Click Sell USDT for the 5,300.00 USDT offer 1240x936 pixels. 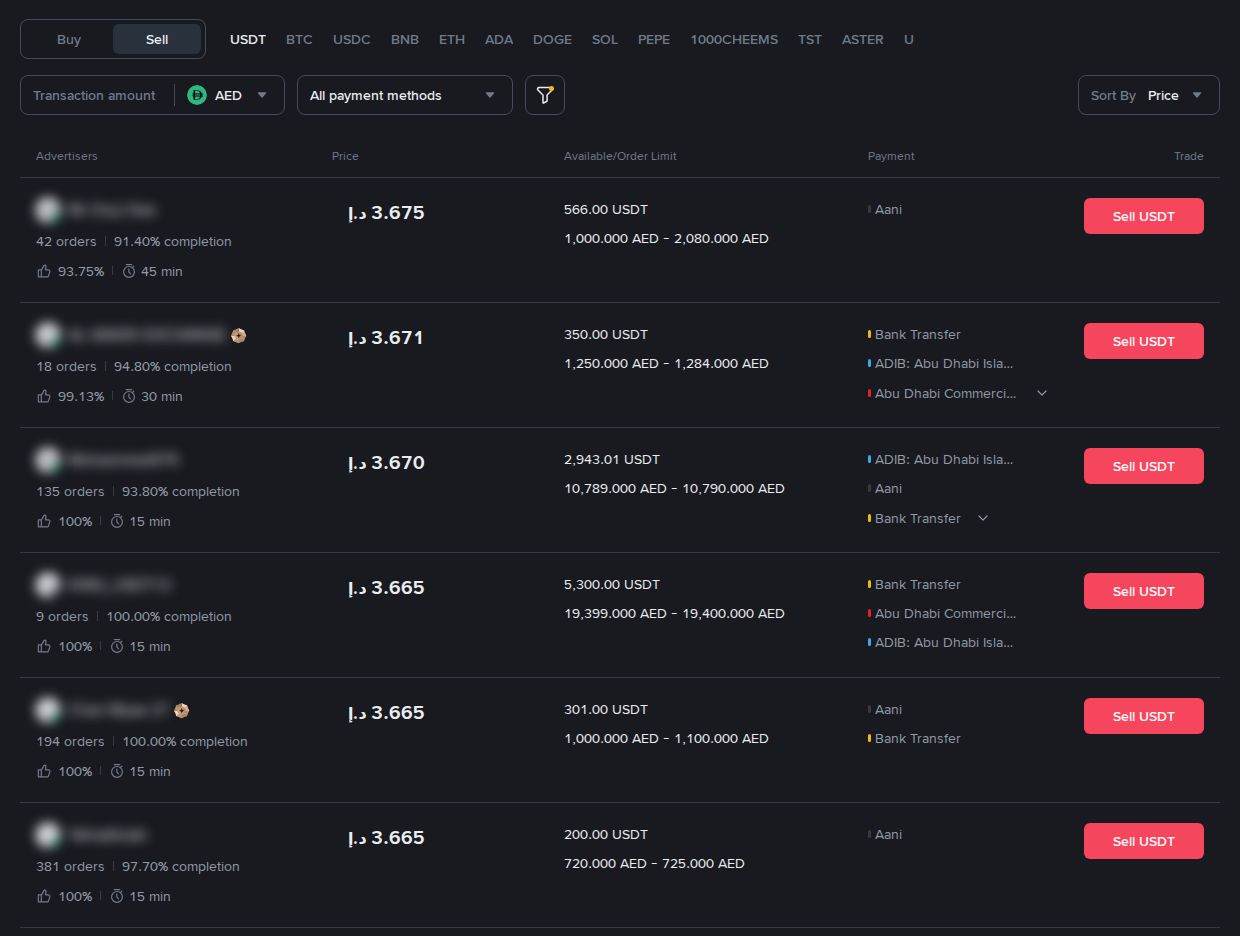click(1143, 591)
